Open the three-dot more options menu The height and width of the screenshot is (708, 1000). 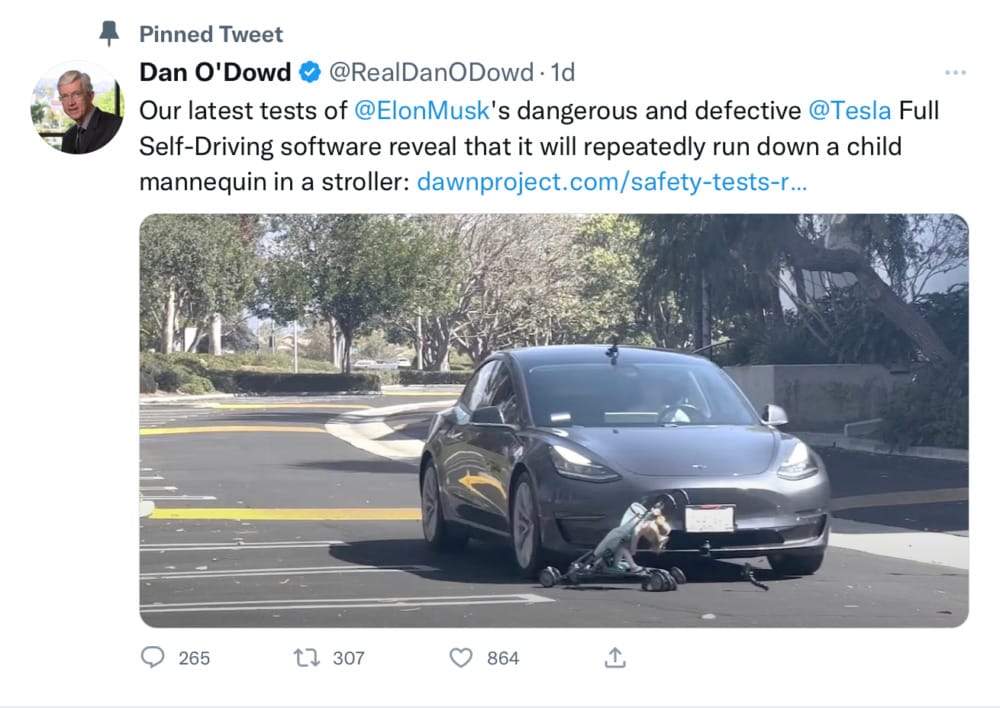click(x=955, y=73)
